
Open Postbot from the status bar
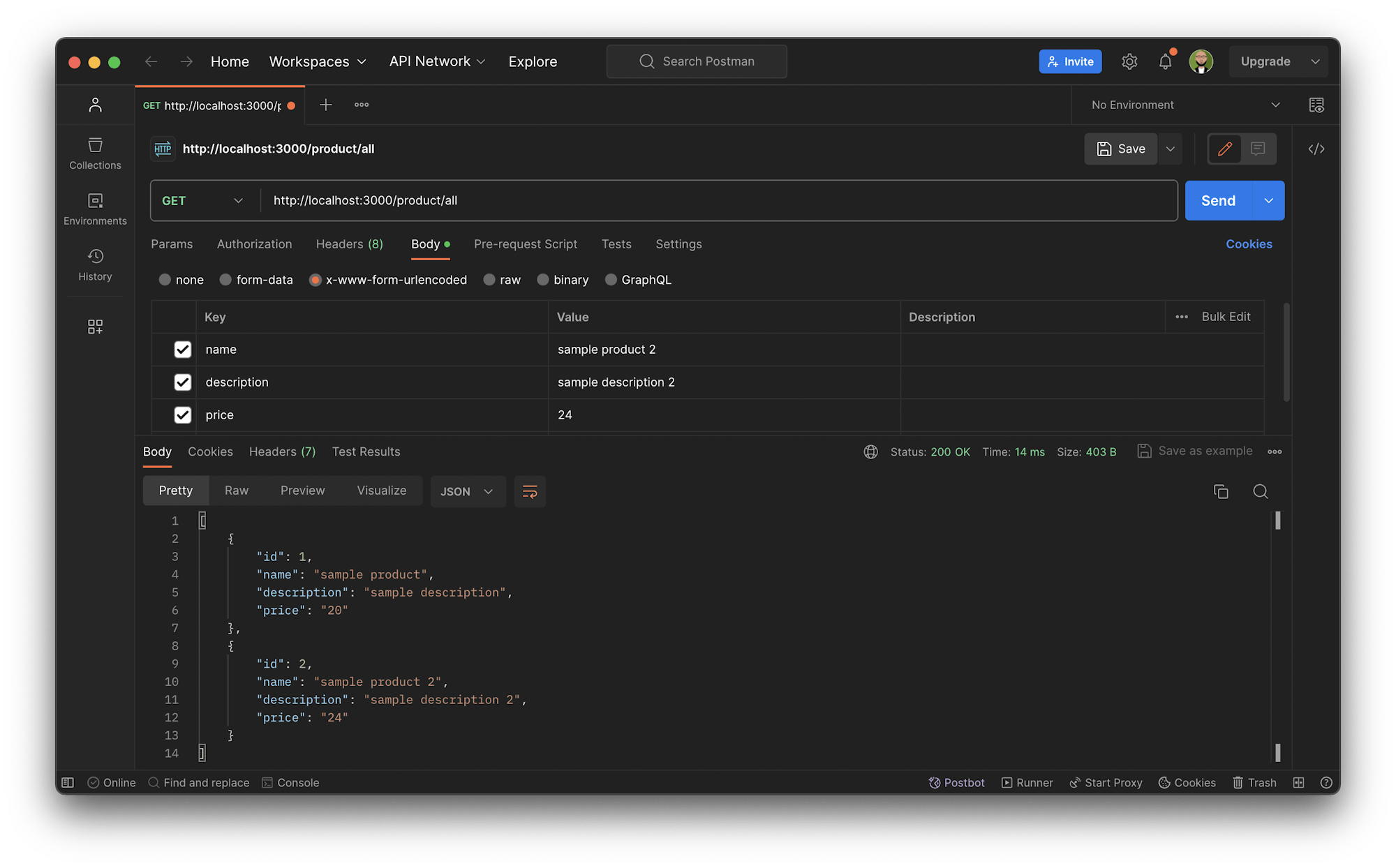point(956,782)
